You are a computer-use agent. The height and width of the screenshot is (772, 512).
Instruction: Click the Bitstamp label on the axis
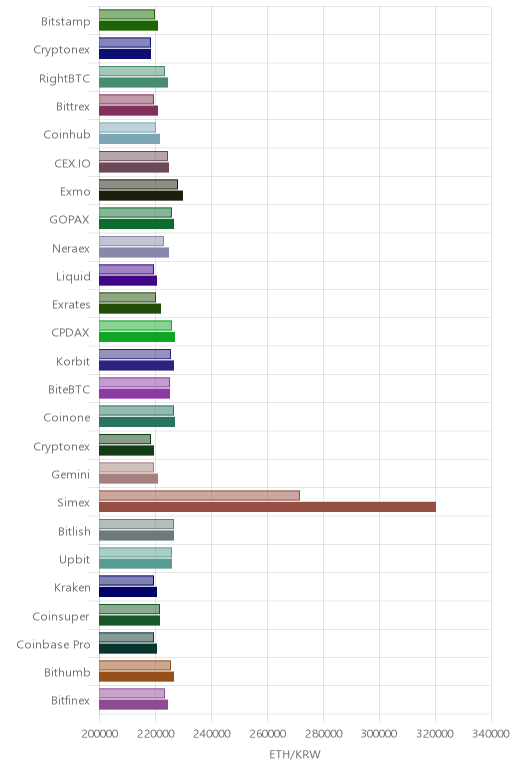pos(65,22)
